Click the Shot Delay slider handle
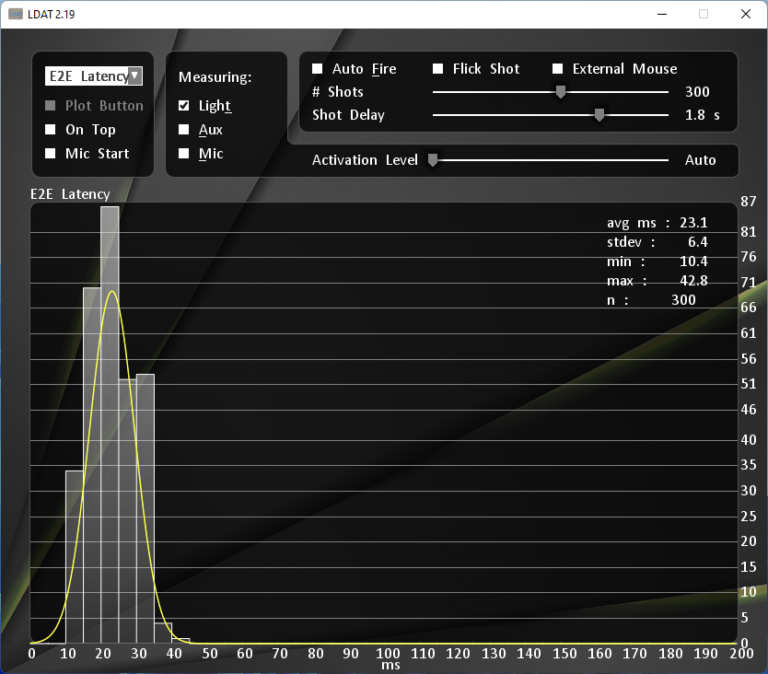The image size is (768, 674). (x=600, y=115)
